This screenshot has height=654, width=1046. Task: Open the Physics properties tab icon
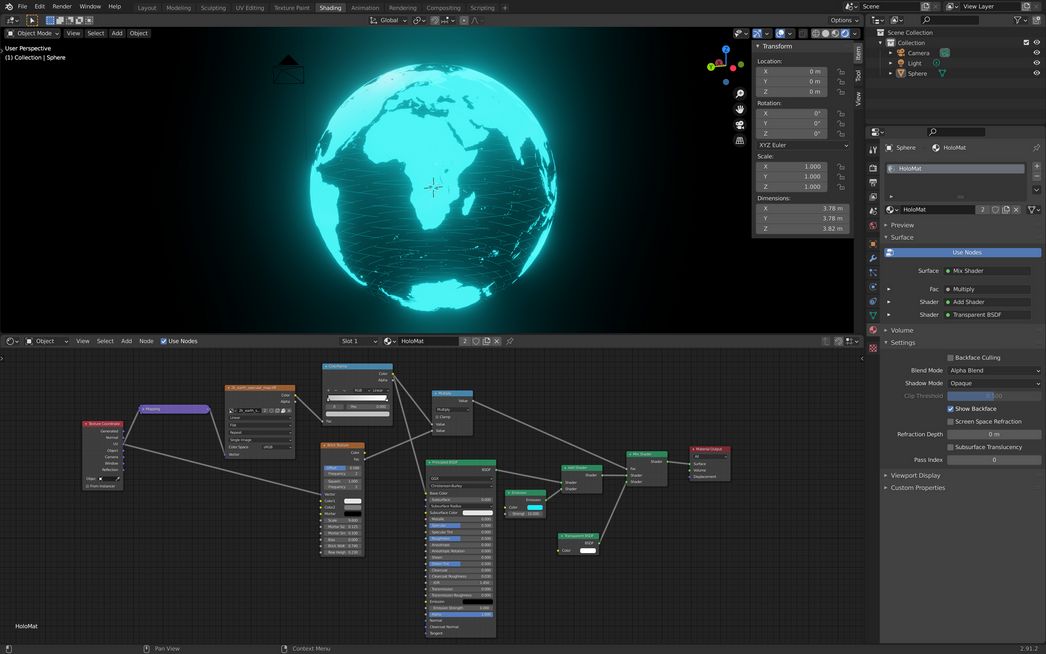[873, 287]
